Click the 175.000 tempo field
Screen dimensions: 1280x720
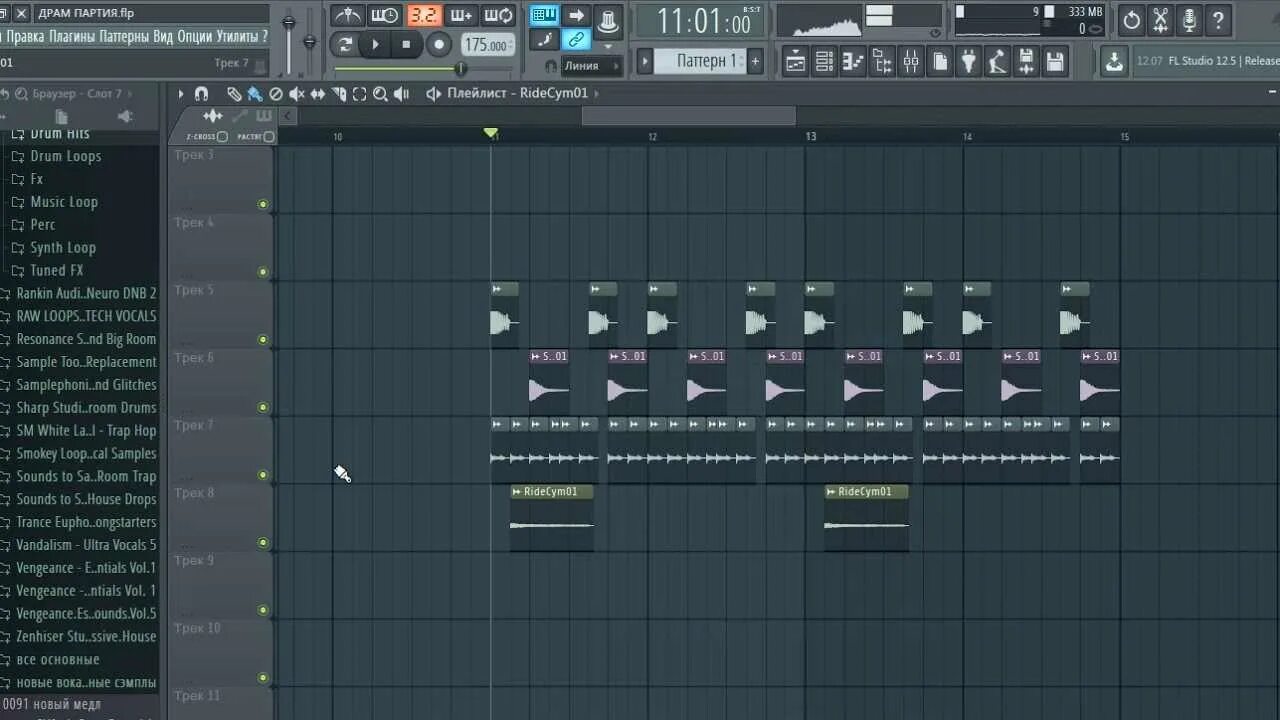(487, 45)
